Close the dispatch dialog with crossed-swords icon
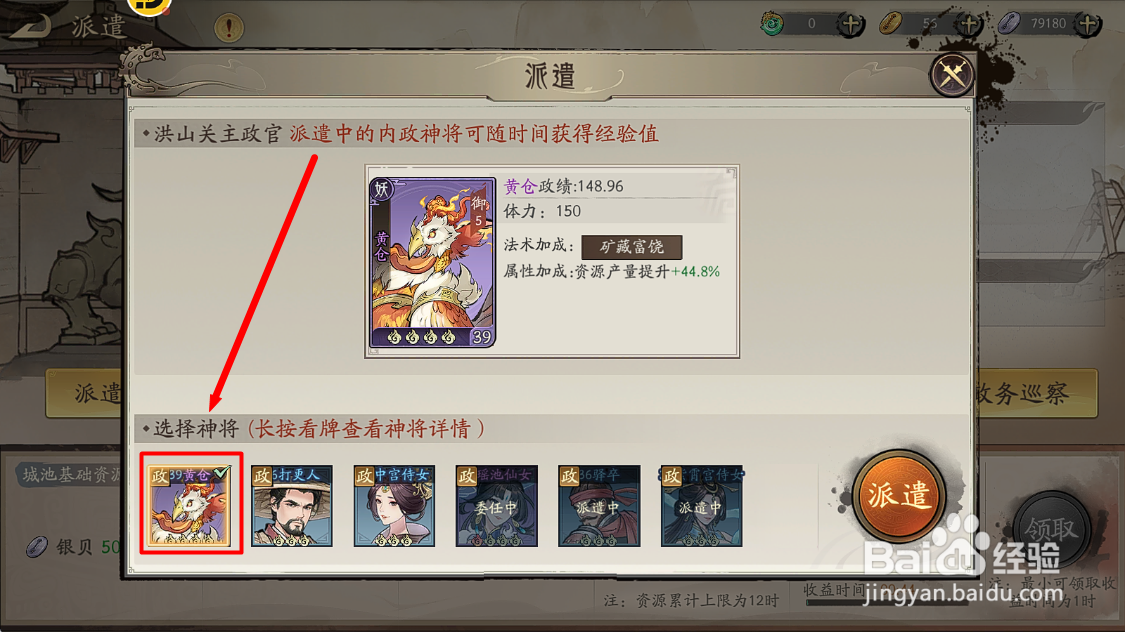Image resolution: width=1125 pixels, height=632 pixels. [952, 75]
